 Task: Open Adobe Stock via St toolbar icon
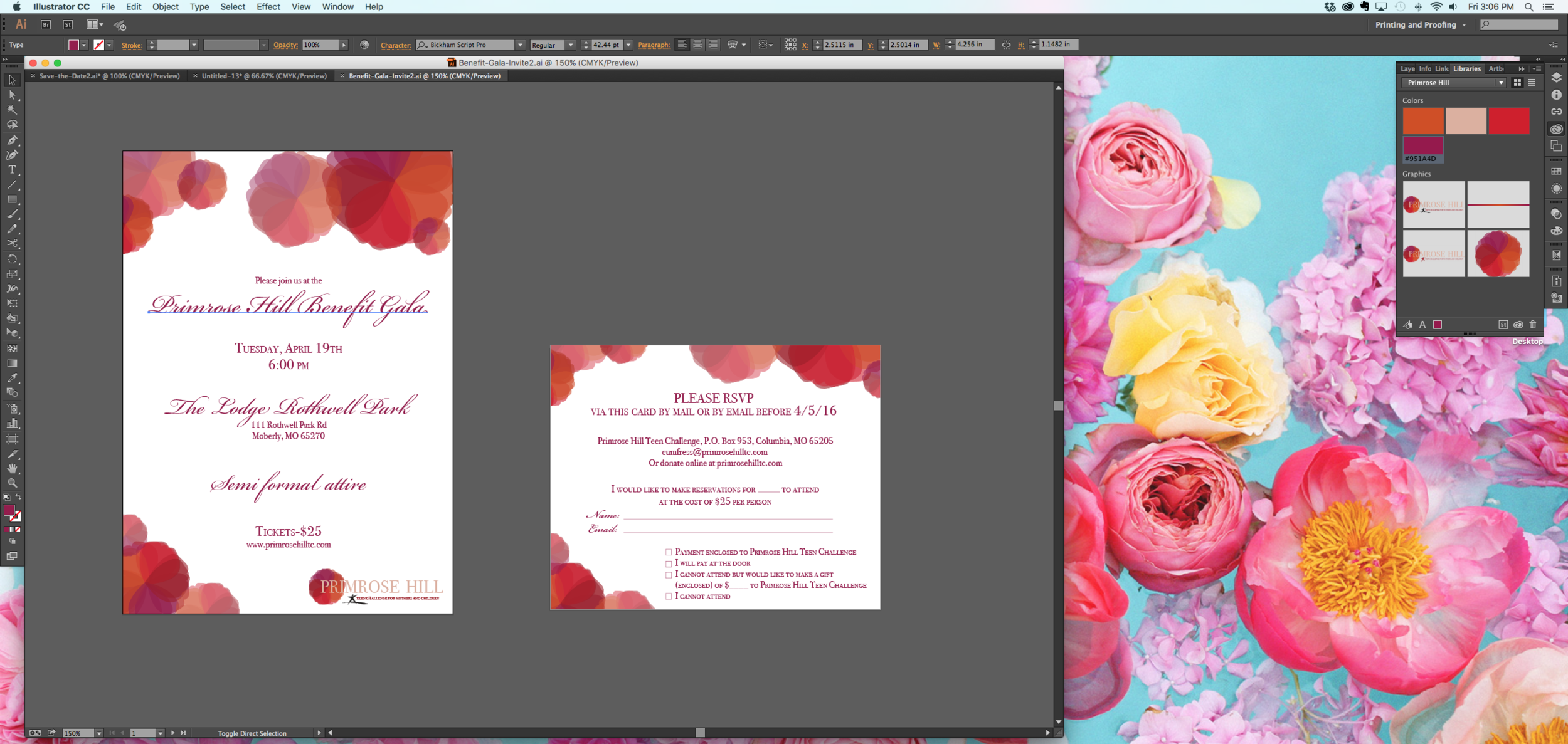click(68, 25)
